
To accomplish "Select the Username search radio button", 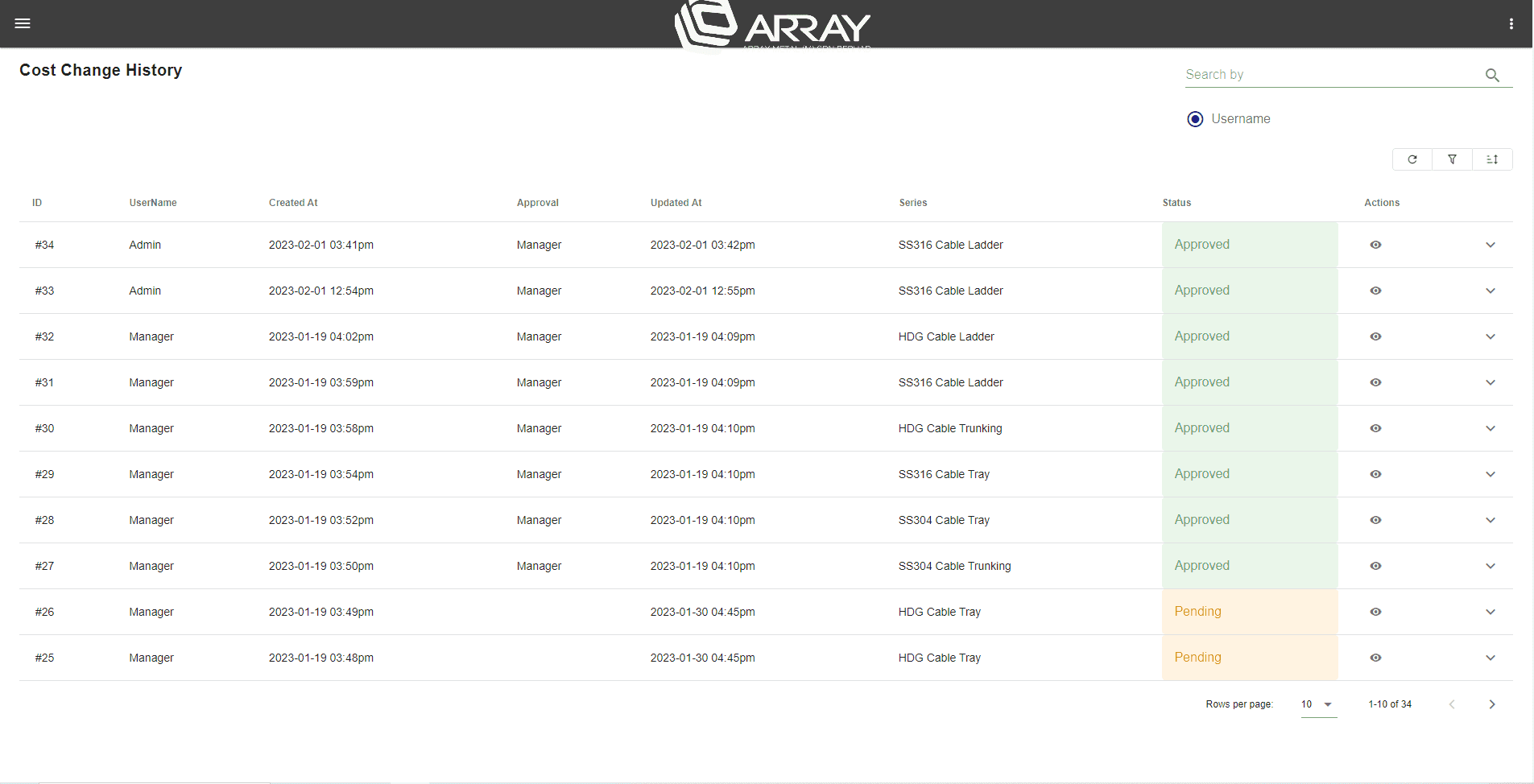I will (1194, 118).
